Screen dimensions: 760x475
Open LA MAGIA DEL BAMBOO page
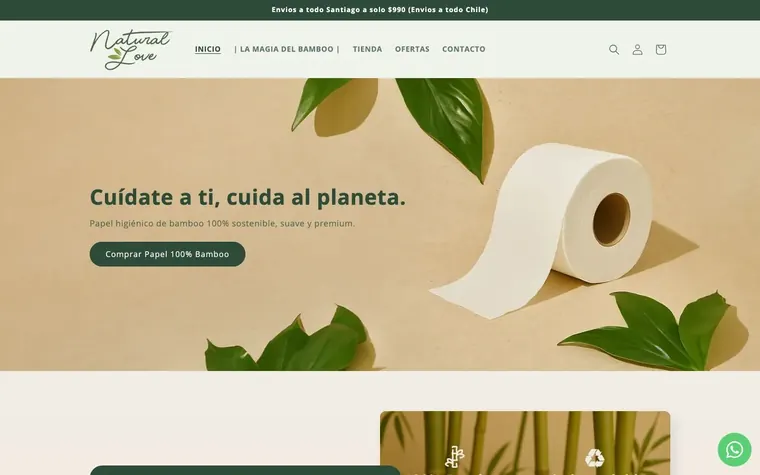(x=287, y=49)
